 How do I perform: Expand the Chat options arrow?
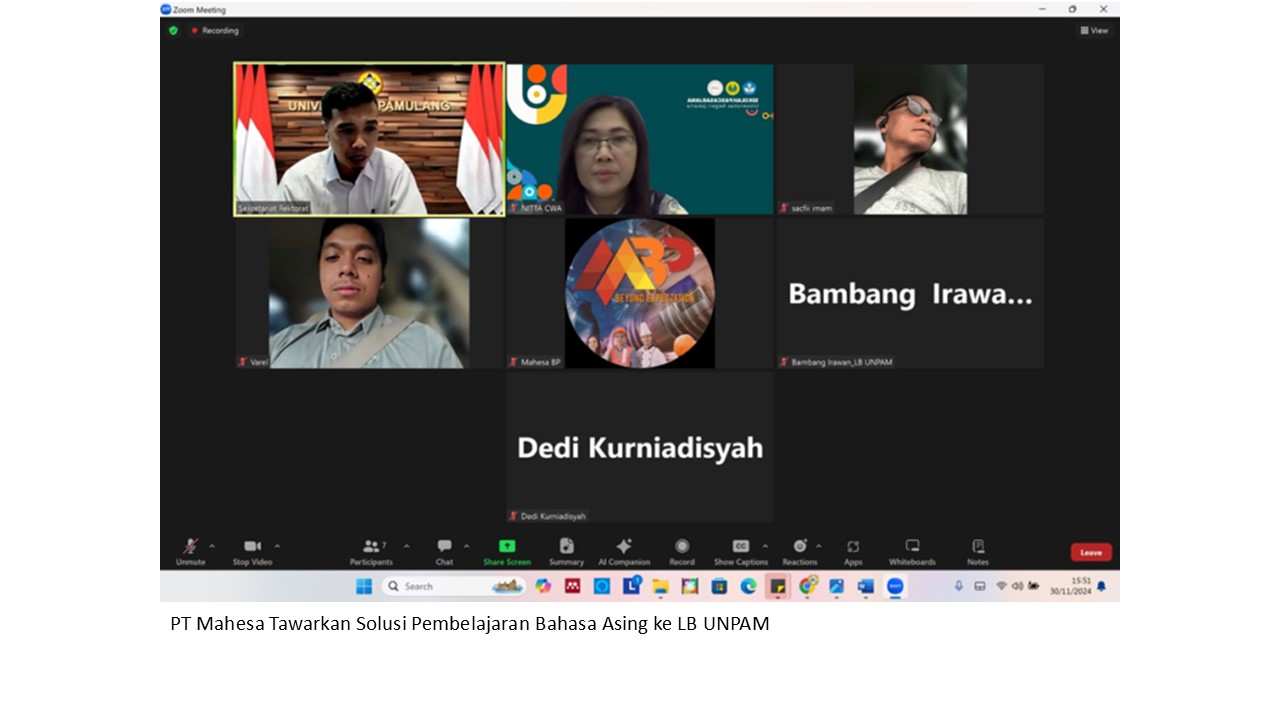[466, 546]
